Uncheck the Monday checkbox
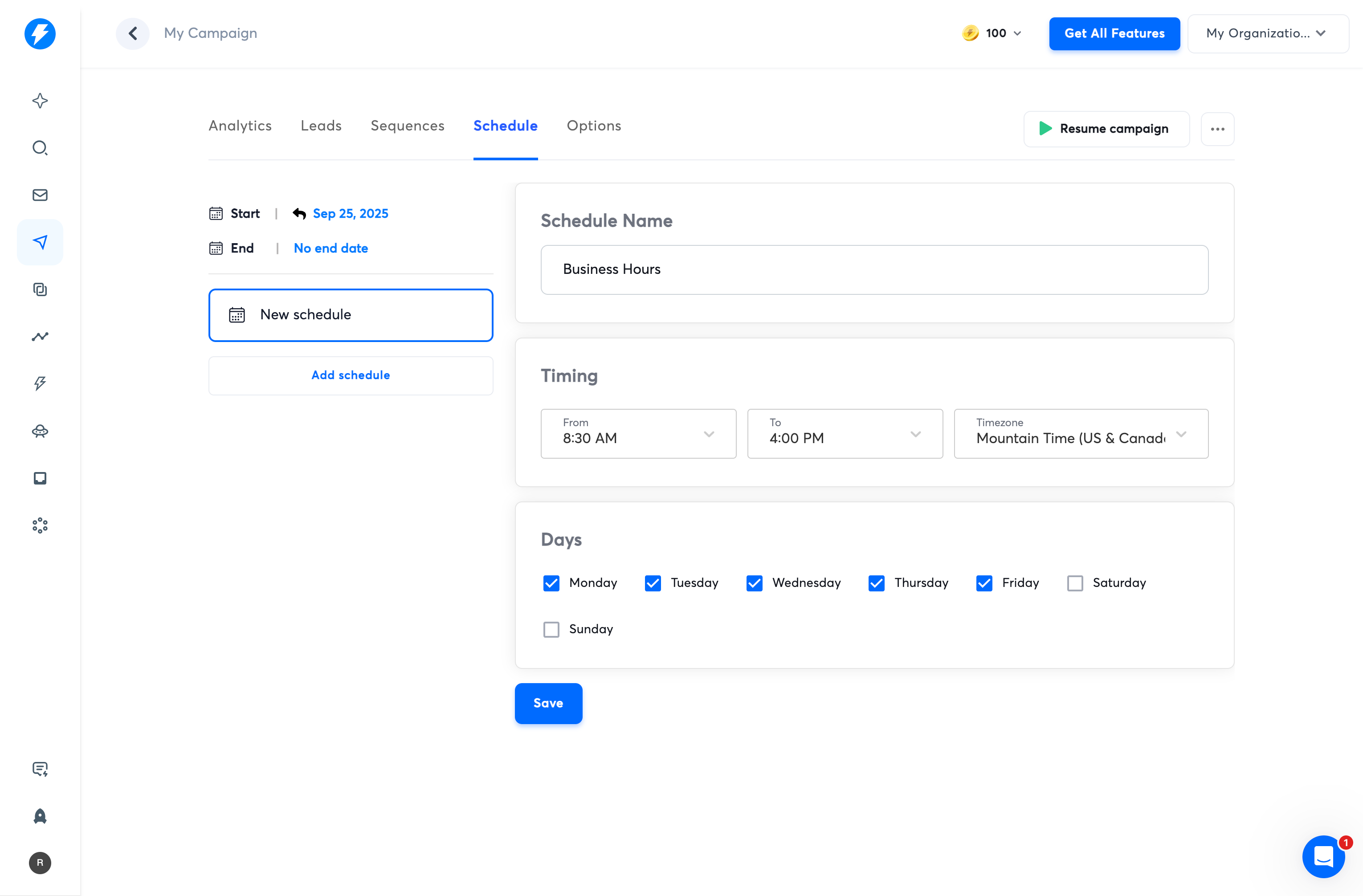The width and height of the screenshot is (1363, 896). (551, 583)
